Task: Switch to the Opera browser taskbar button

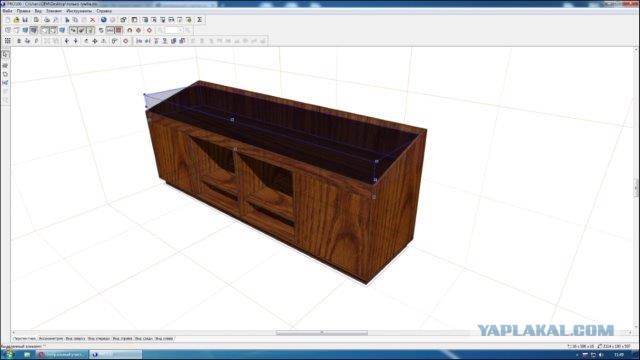Action: (62, 355)
